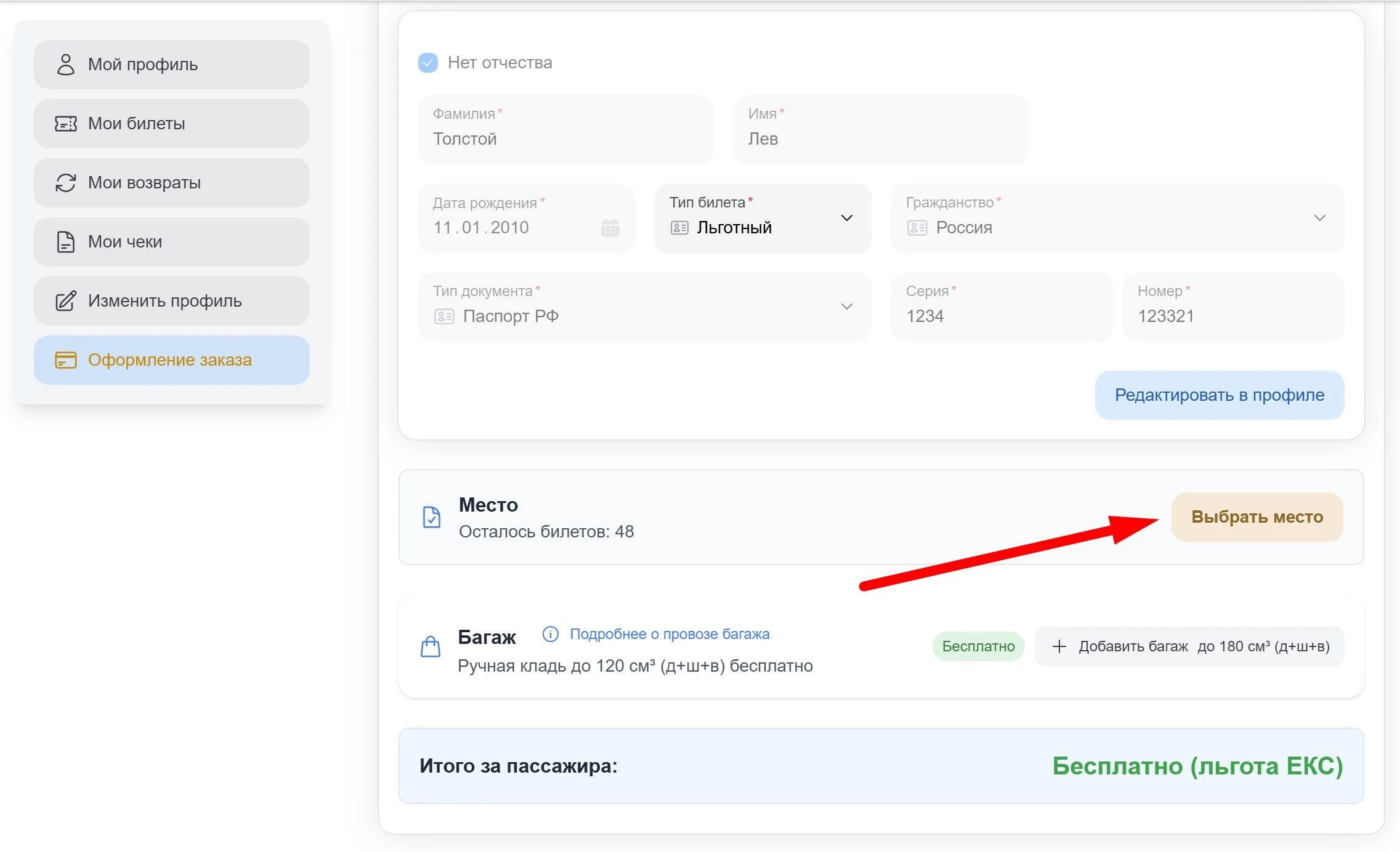Click the ID card icon in Гражданство
This screenshot has width=1400, height=852.
[x=916, y=228]
